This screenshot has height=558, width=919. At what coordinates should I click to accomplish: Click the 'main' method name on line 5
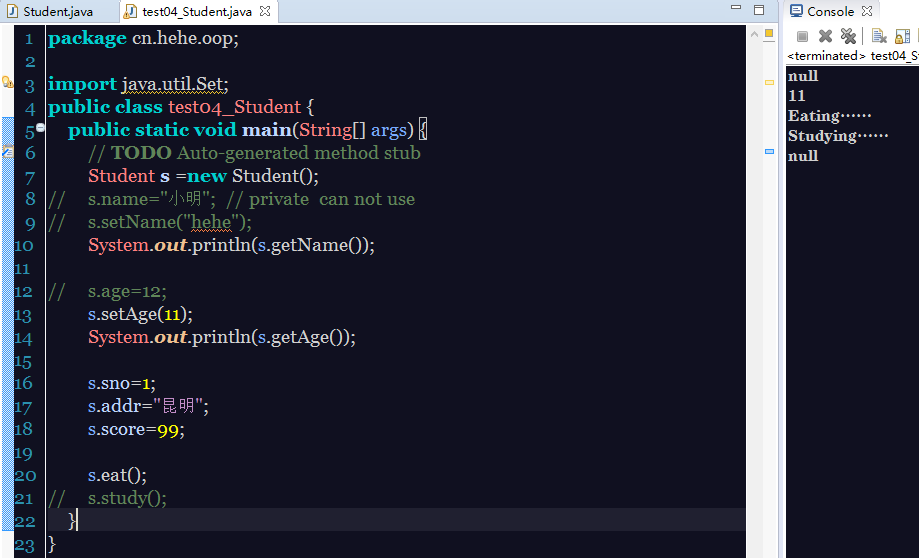[x=267, y=130]
